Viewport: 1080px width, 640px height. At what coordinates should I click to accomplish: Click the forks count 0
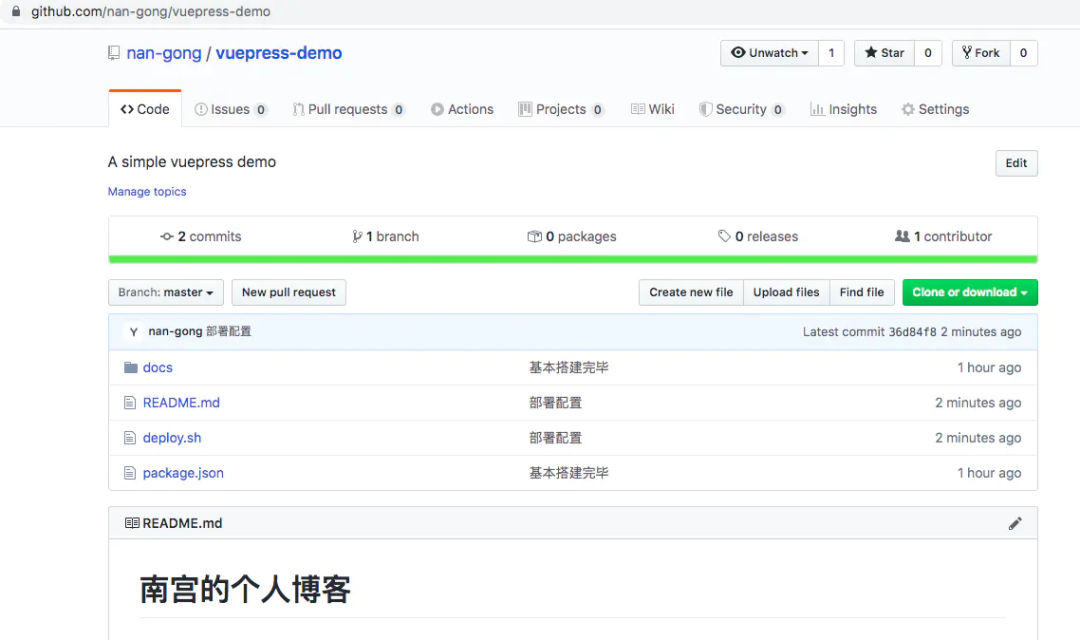point(1024,53)
